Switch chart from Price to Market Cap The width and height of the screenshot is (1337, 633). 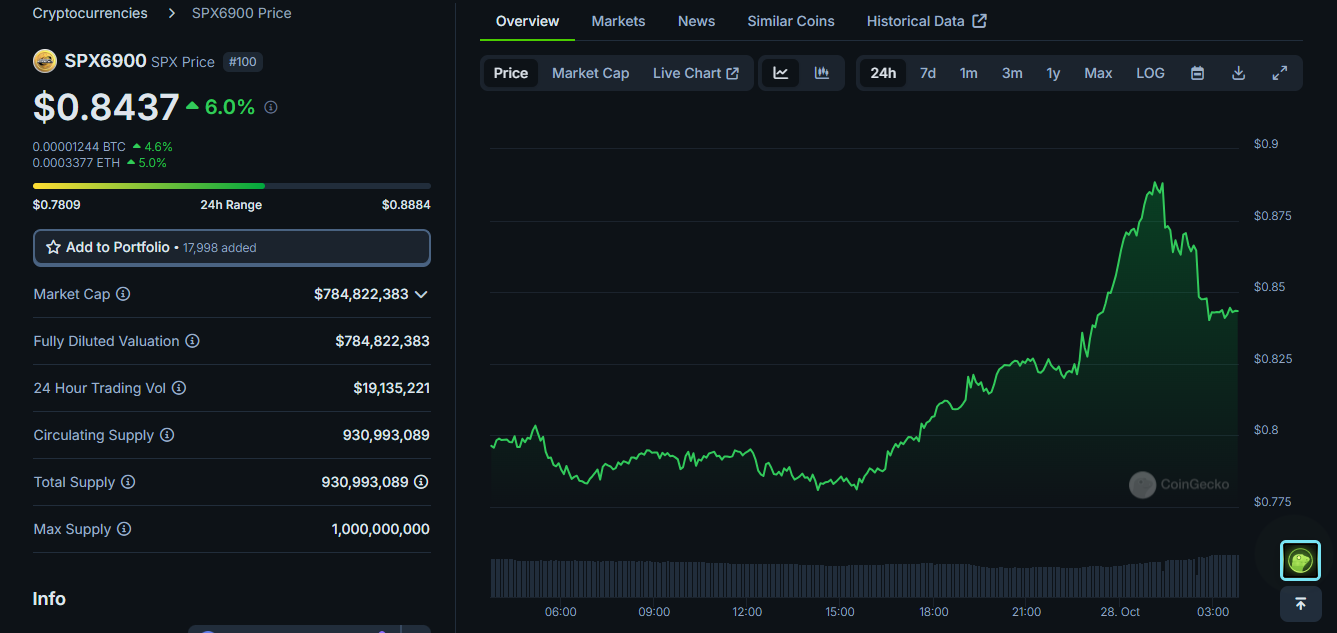pos(590,72)
